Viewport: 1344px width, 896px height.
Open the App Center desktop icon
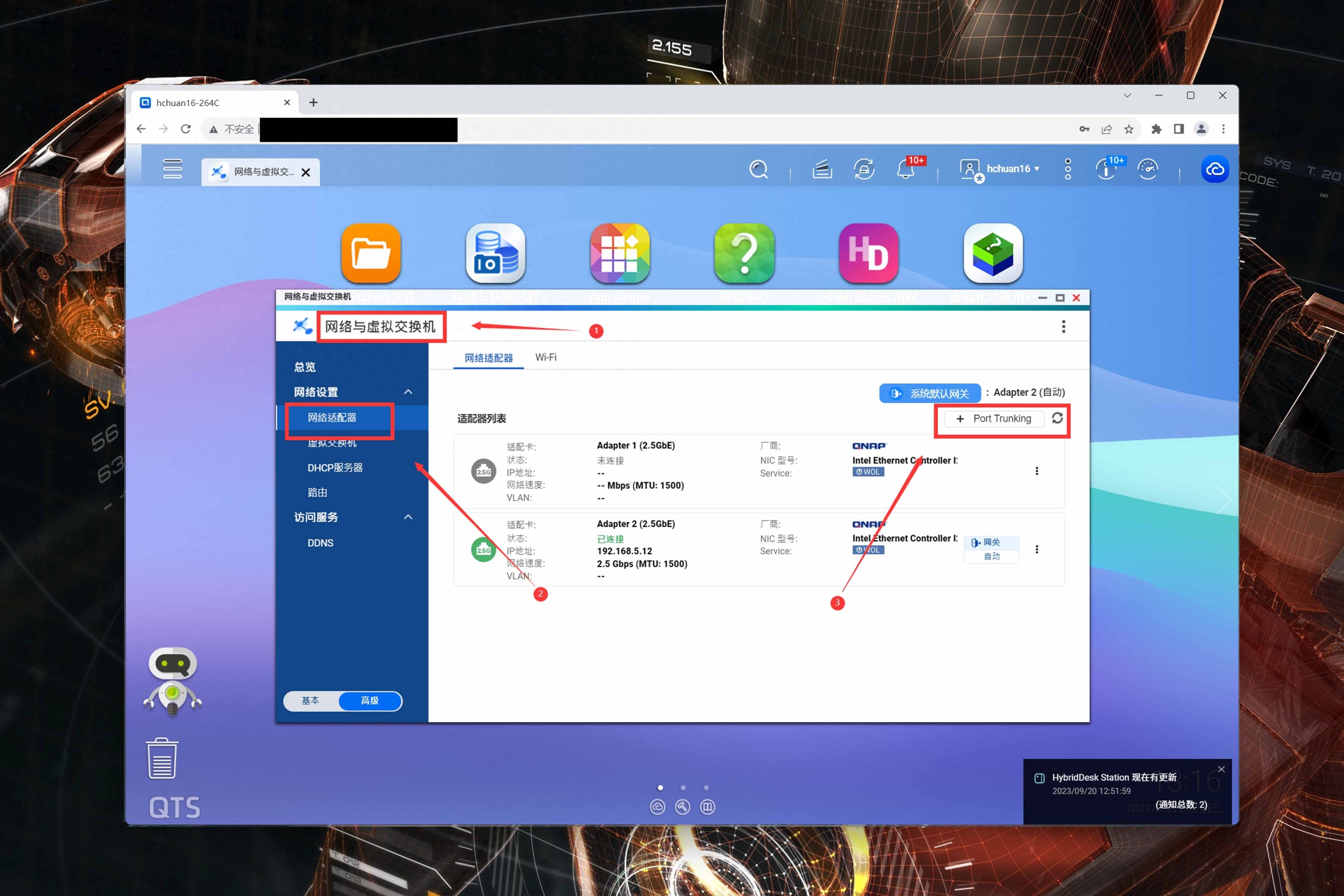pyautogui.click(x=620, y=253)
